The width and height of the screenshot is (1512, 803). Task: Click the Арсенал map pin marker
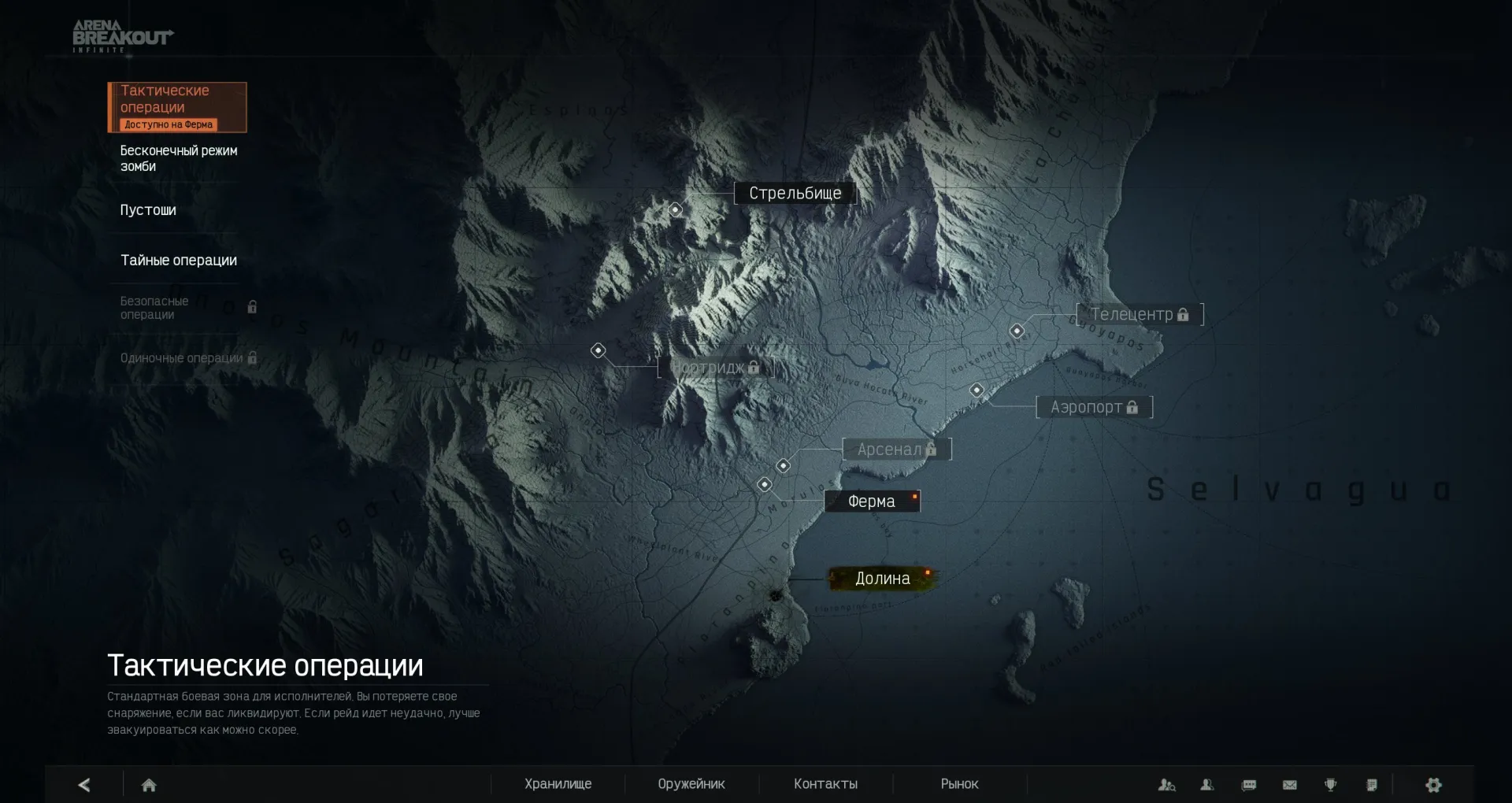click(x=783, y=466)
